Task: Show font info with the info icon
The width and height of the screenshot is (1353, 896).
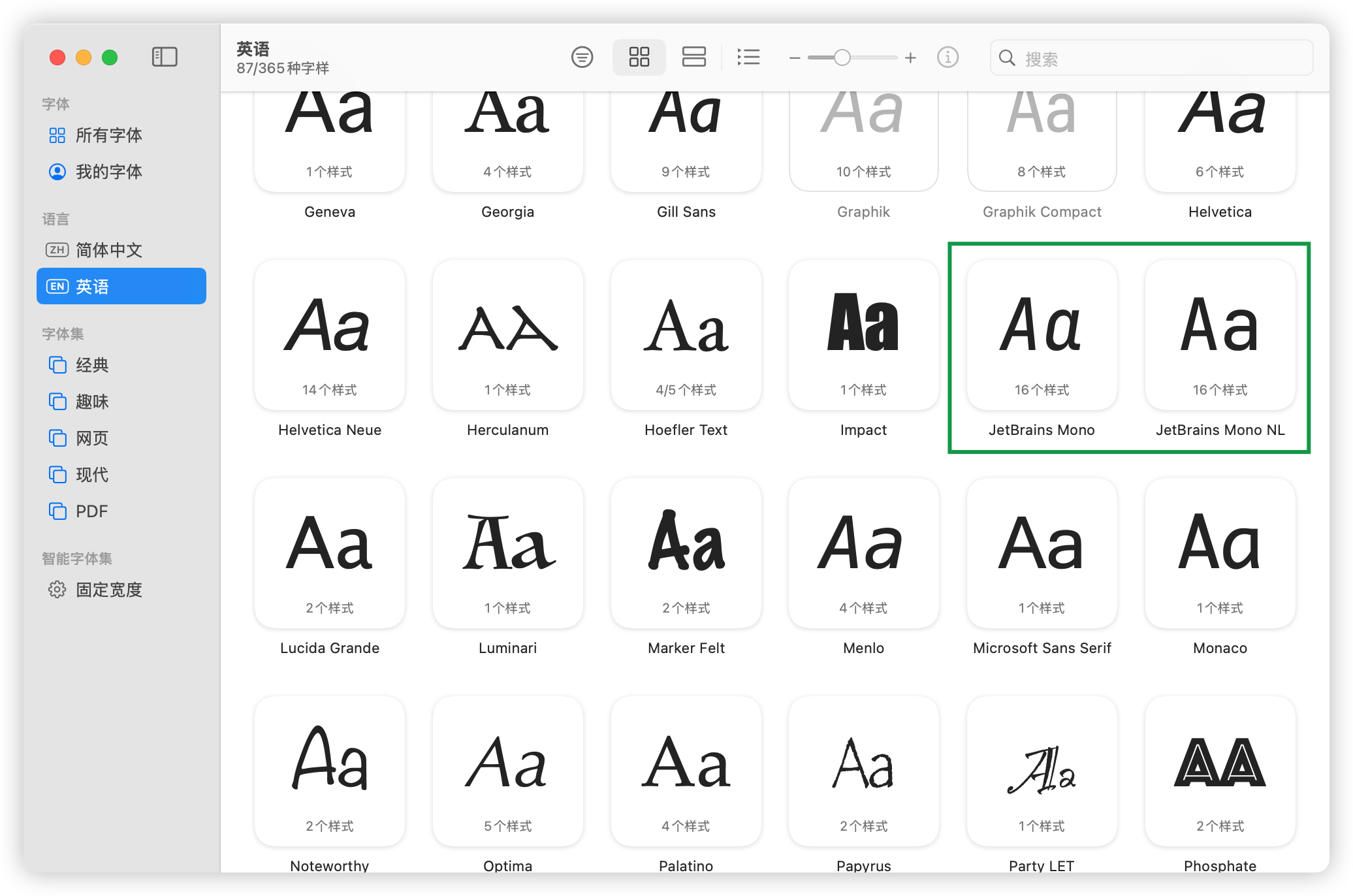Action: coord(947,57)
